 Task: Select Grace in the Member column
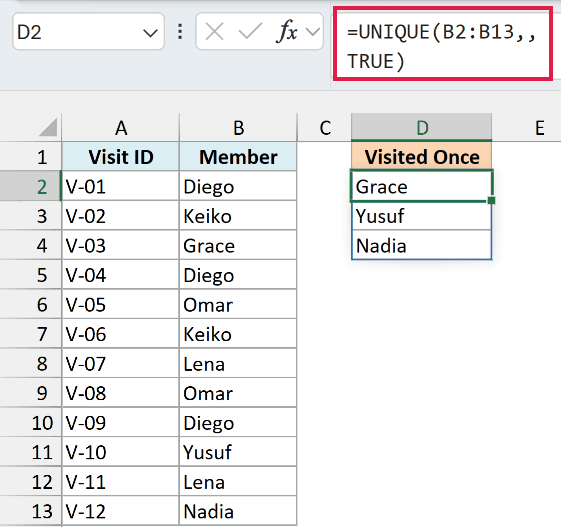point(238,245)
